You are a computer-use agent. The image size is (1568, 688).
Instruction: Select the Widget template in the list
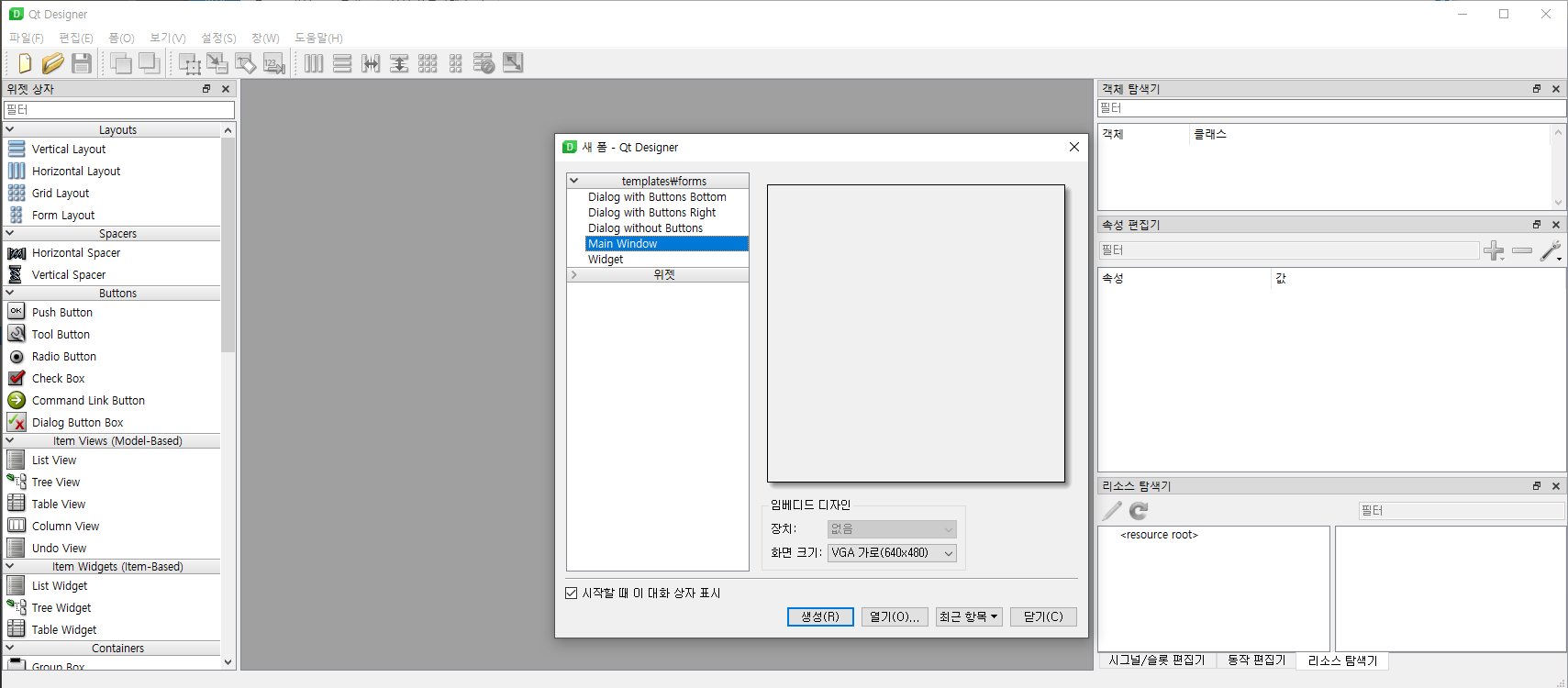click(x=606, y=260)
